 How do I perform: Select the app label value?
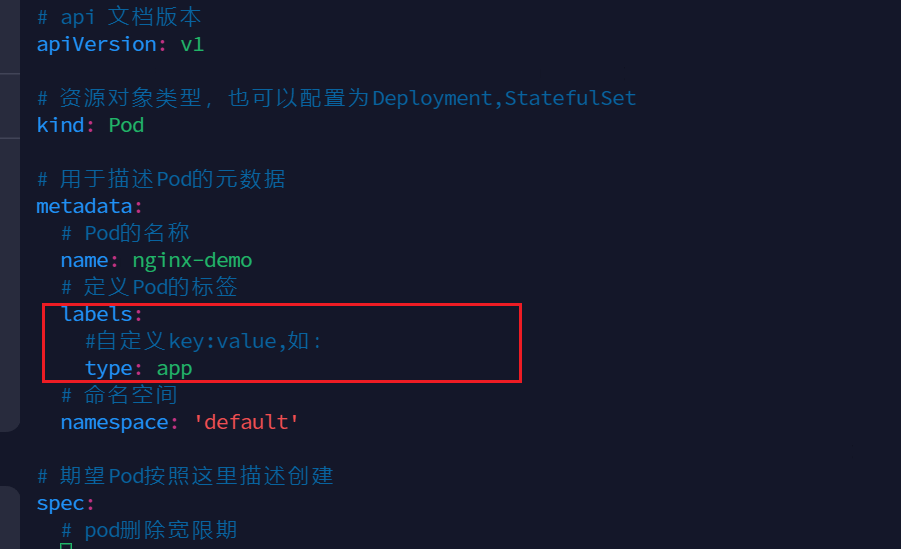[174, 368]
